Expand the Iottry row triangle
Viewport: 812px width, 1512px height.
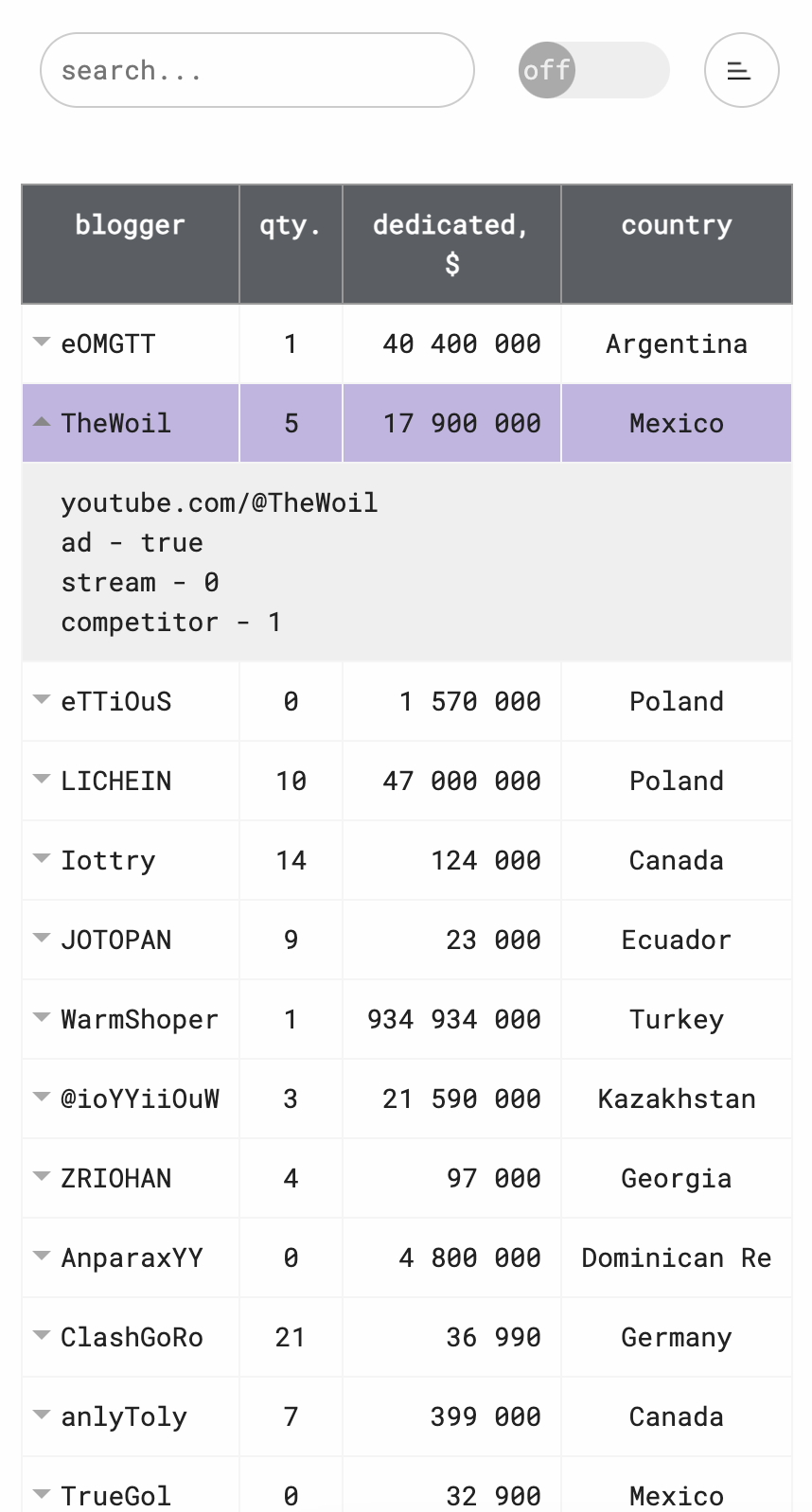pyautogui.click(x=41, y=859)
